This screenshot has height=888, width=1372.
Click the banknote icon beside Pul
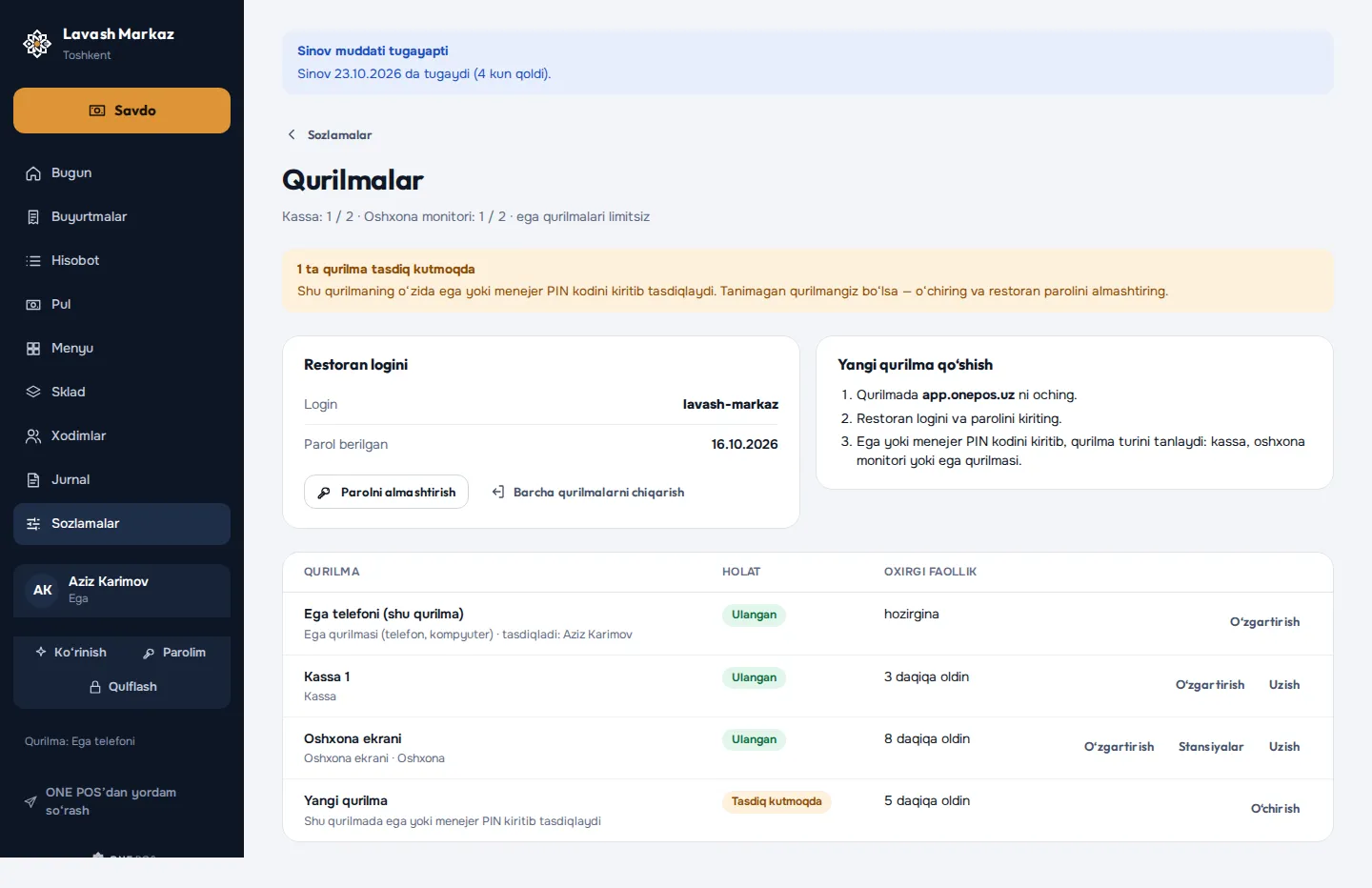pos(33,305)
